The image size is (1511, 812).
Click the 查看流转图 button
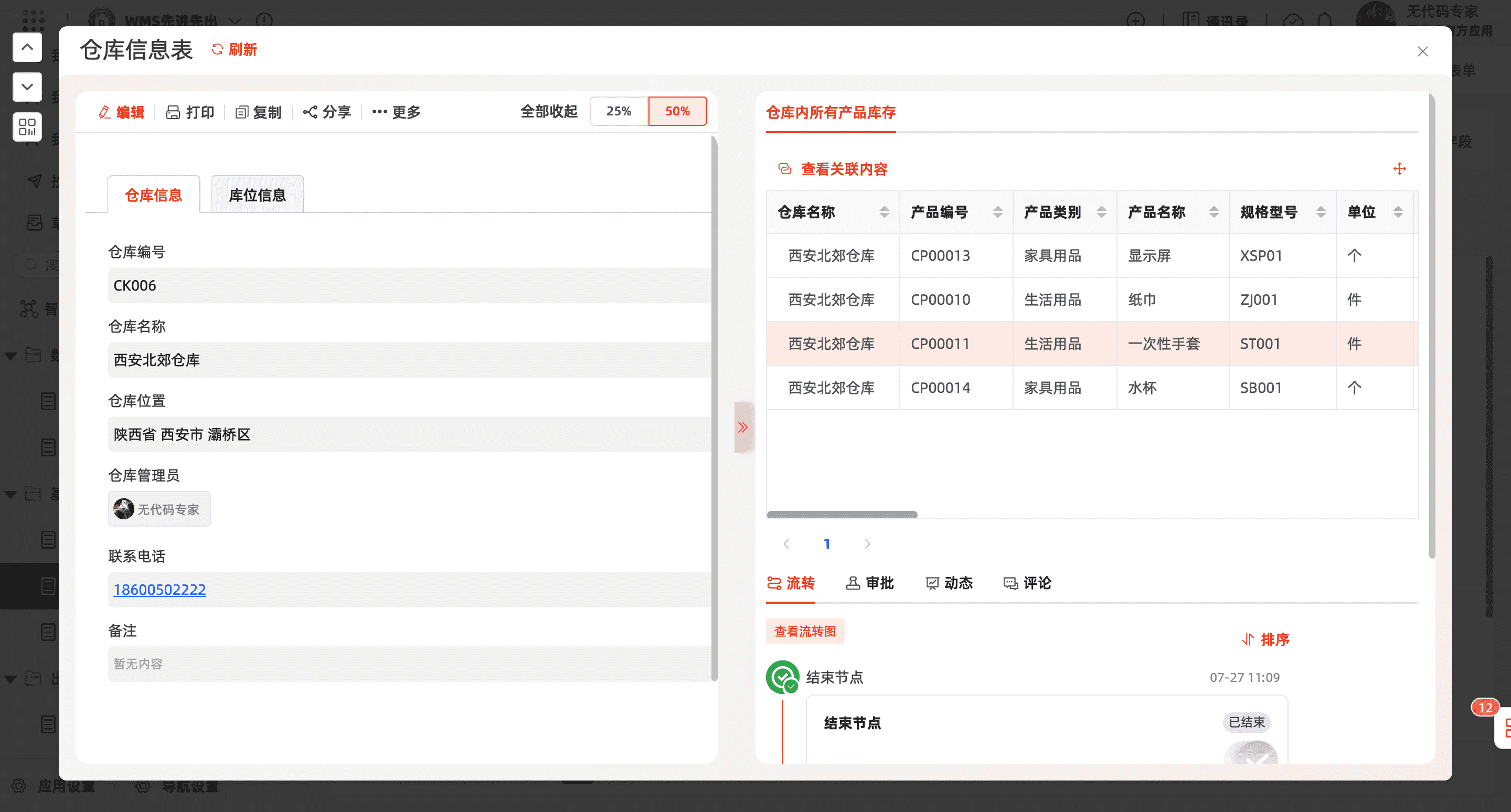pos(805,632)
